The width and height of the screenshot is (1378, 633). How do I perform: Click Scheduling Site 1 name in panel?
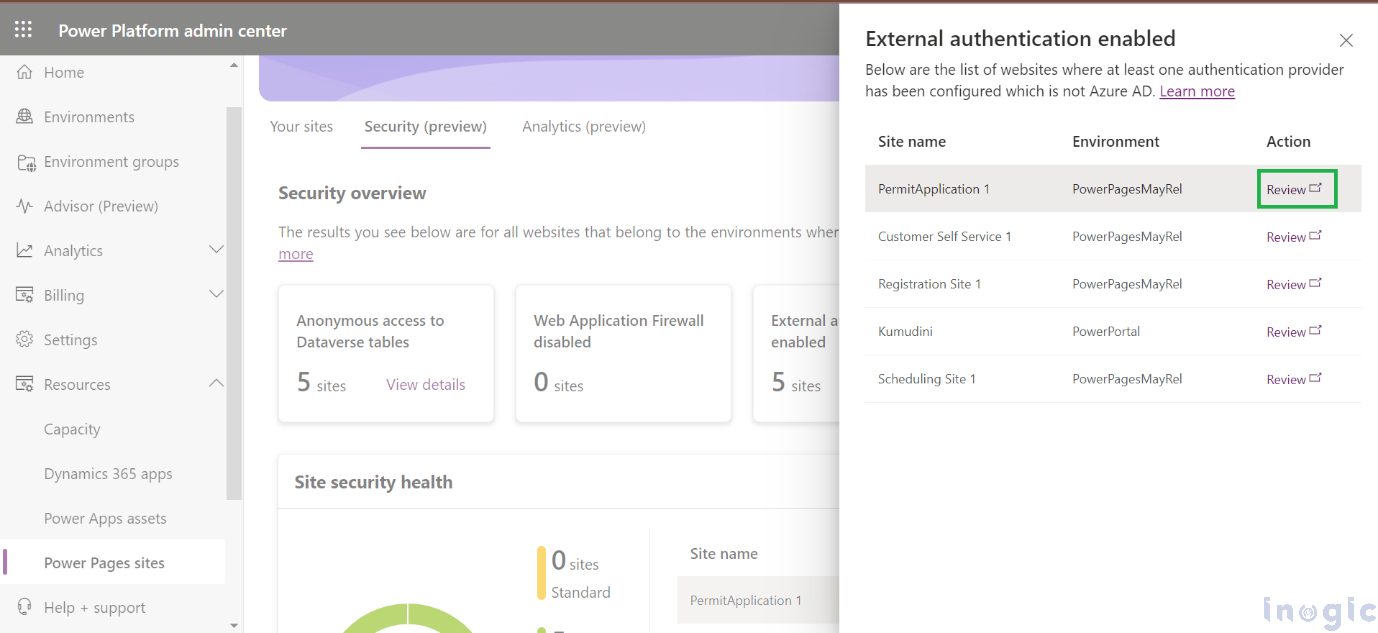pos(927,379)
